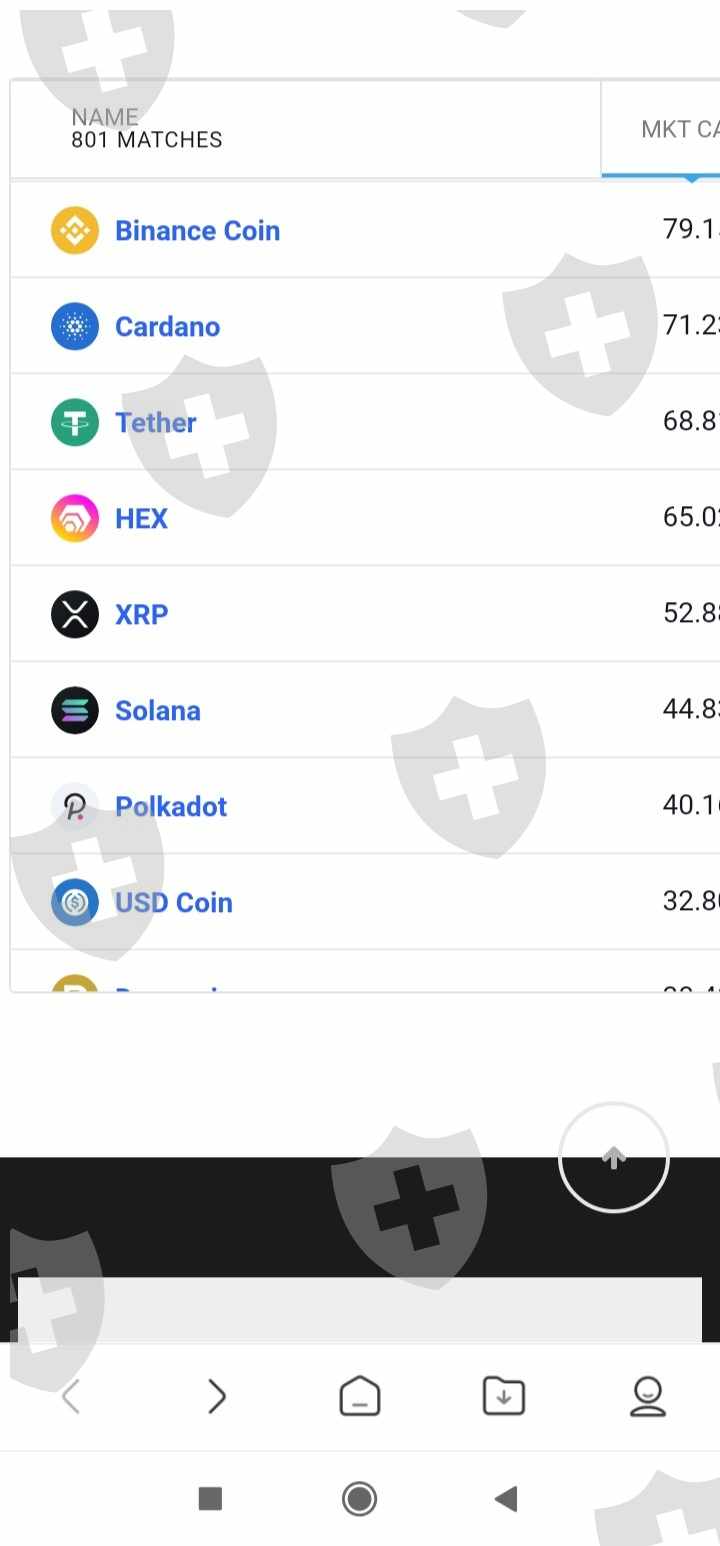720x1546 pixels.
Task: Tap the USD Coin logo icon
Action: [x=75, y=903]
